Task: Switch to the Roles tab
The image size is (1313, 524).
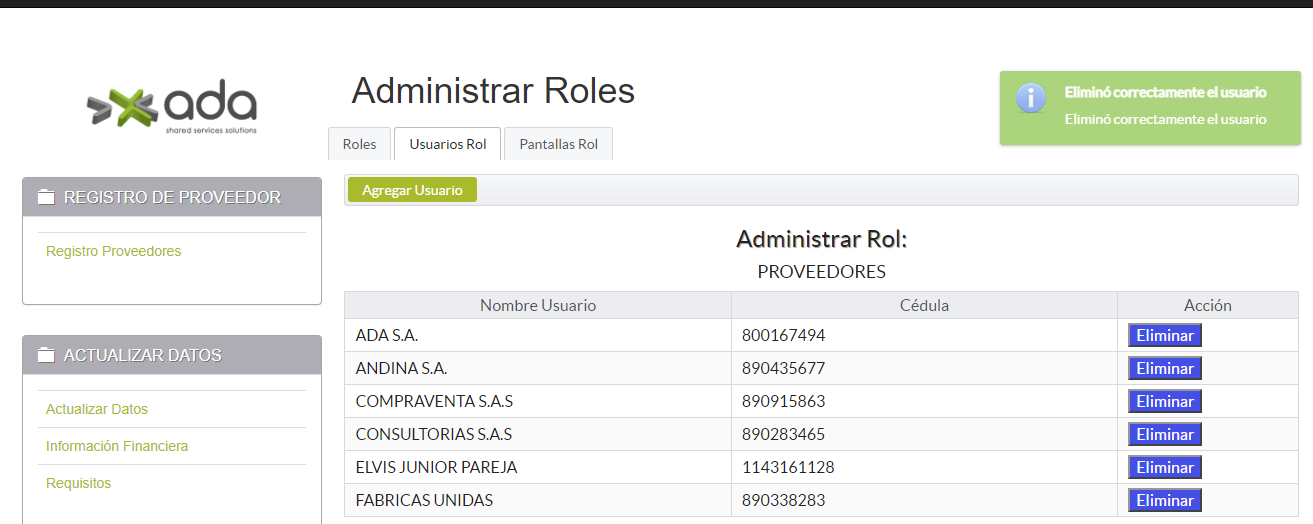Action: [x=359, y=144]
